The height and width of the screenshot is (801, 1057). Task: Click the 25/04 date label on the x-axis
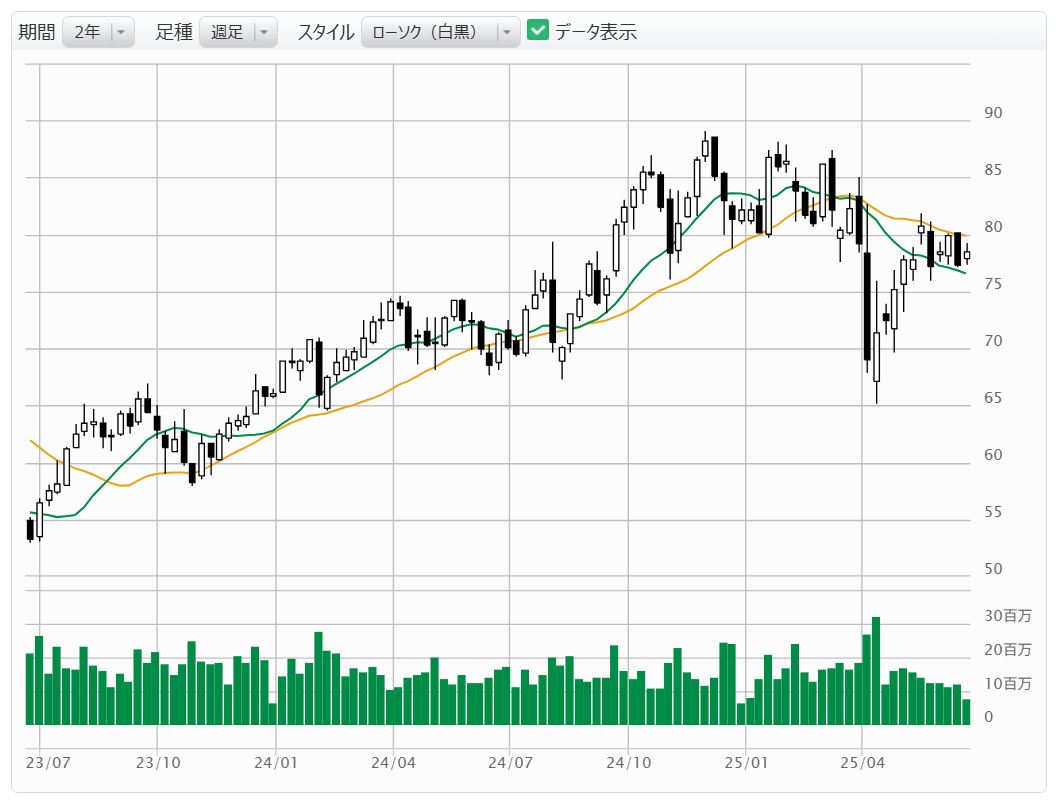tap(862, 761)
